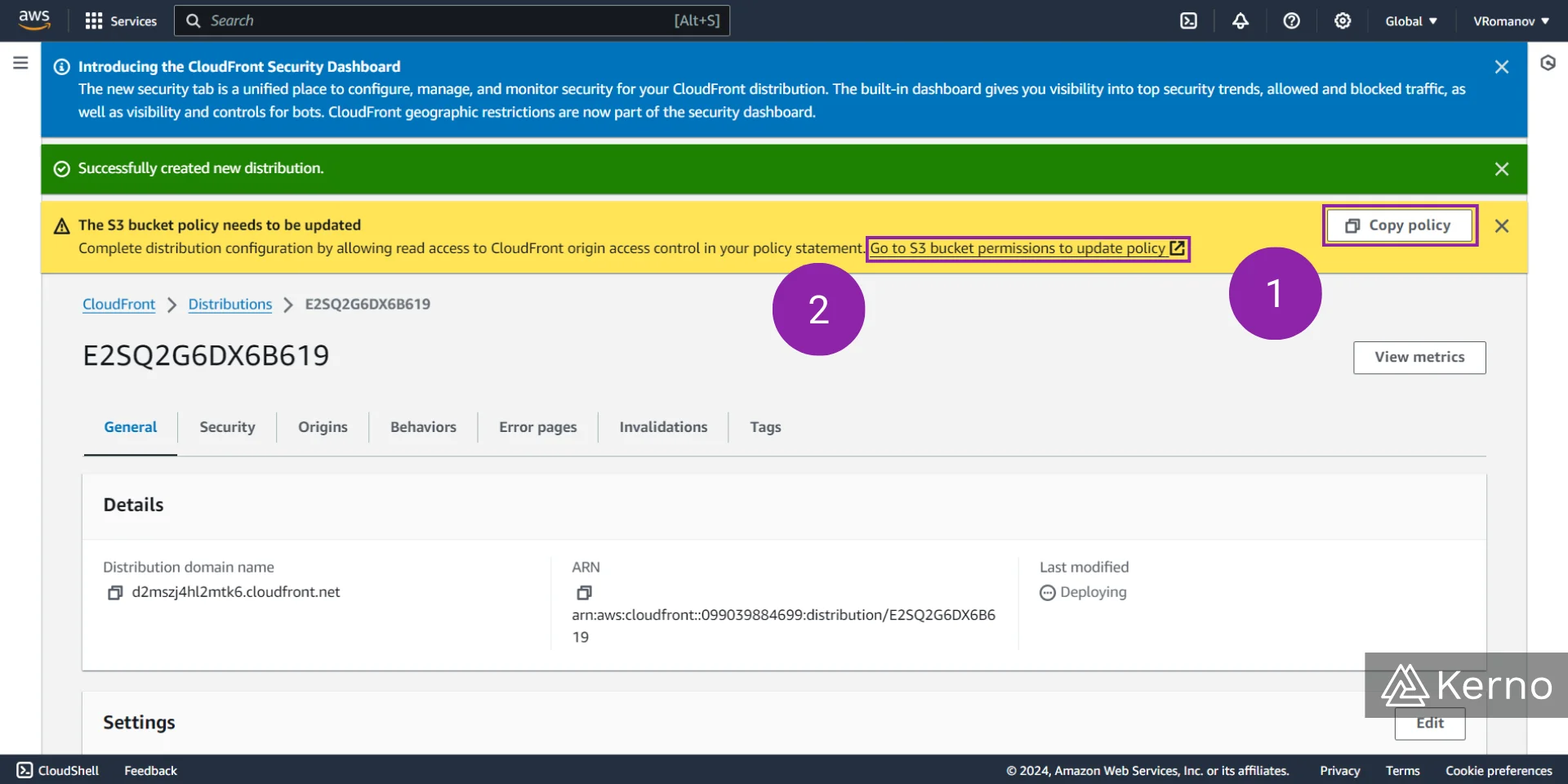
Task: Click the warning triangle icon in yellow banner
Action: (x=61, y=226)
